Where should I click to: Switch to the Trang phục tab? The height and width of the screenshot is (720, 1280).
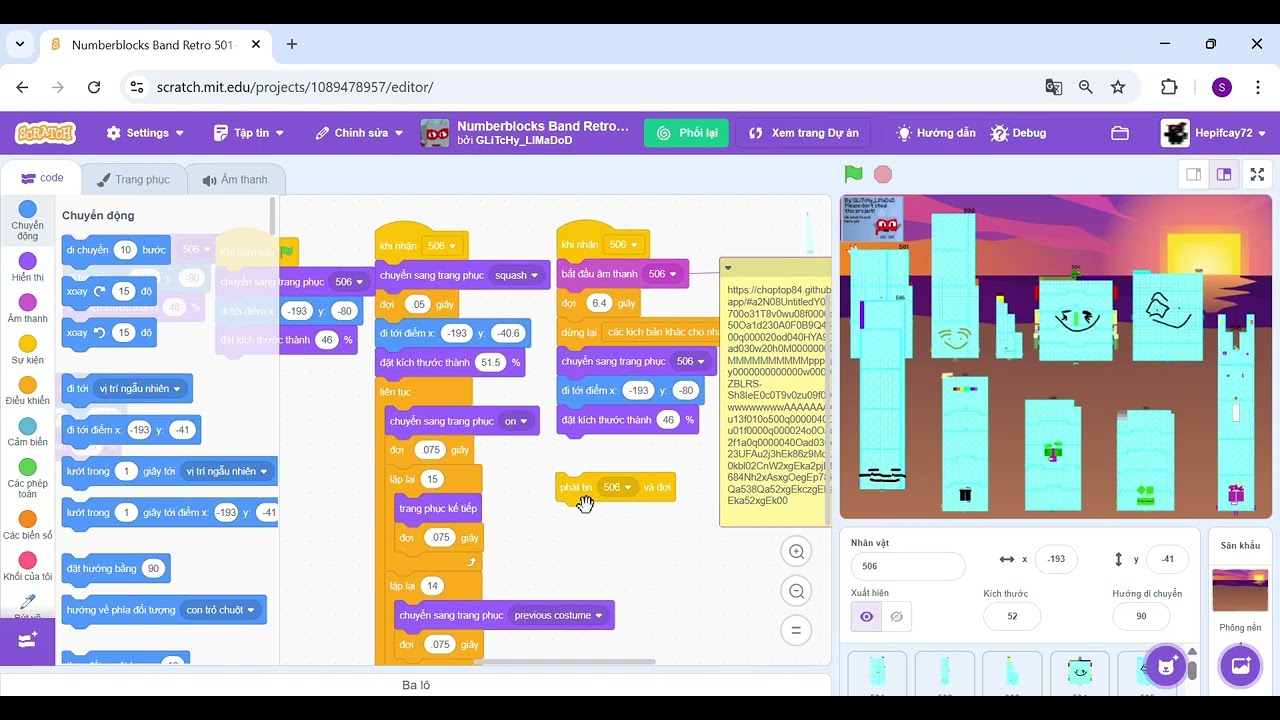pos(134,180)
